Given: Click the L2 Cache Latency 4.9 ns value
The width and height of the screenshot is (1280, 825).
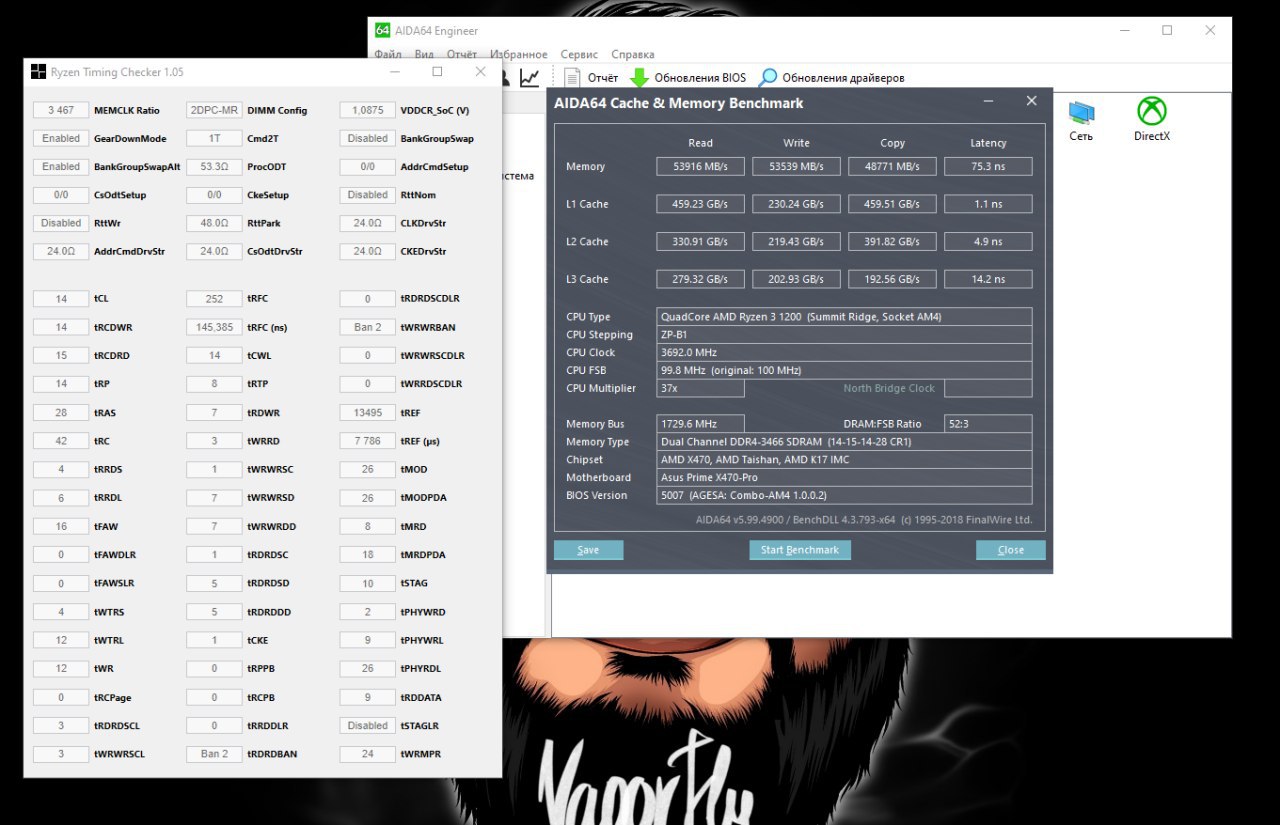Looking at the screenshot, I should (988, 241).
